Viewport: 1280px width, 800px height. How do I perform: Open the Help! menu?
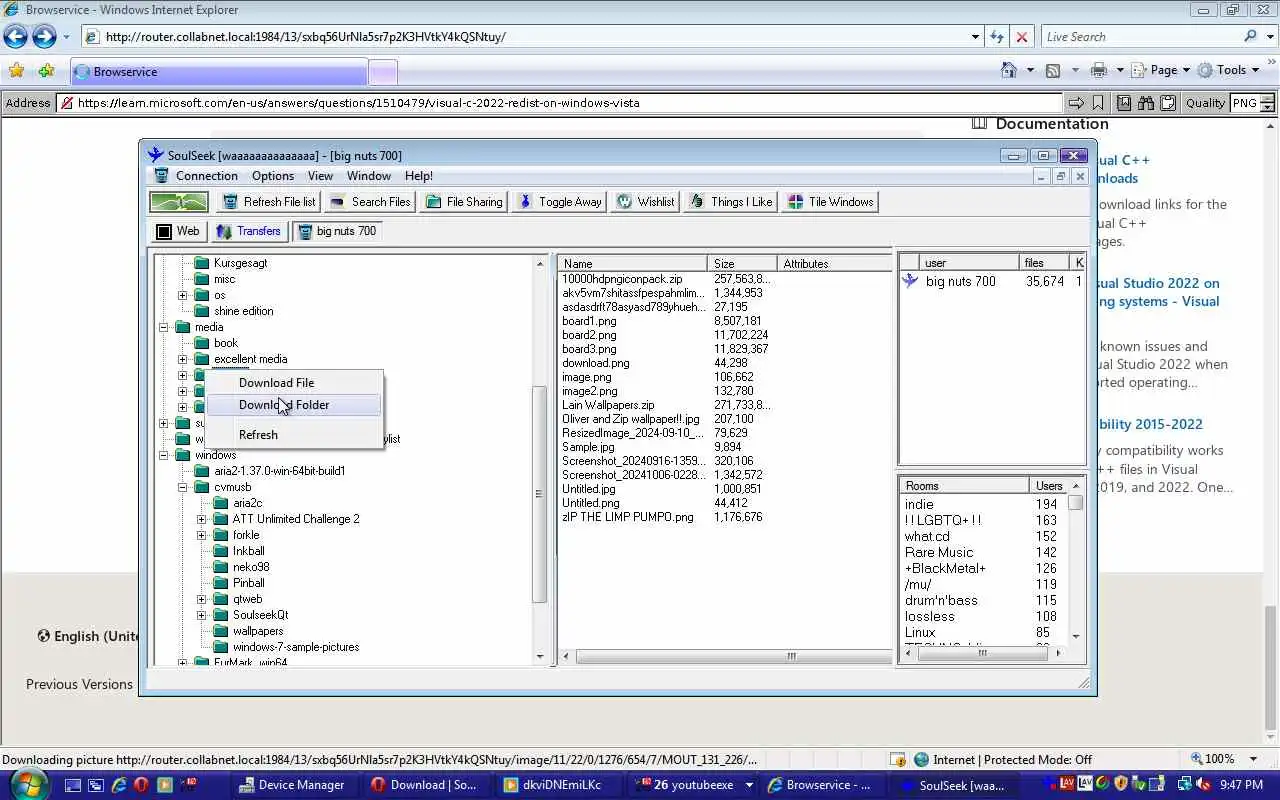418,176
